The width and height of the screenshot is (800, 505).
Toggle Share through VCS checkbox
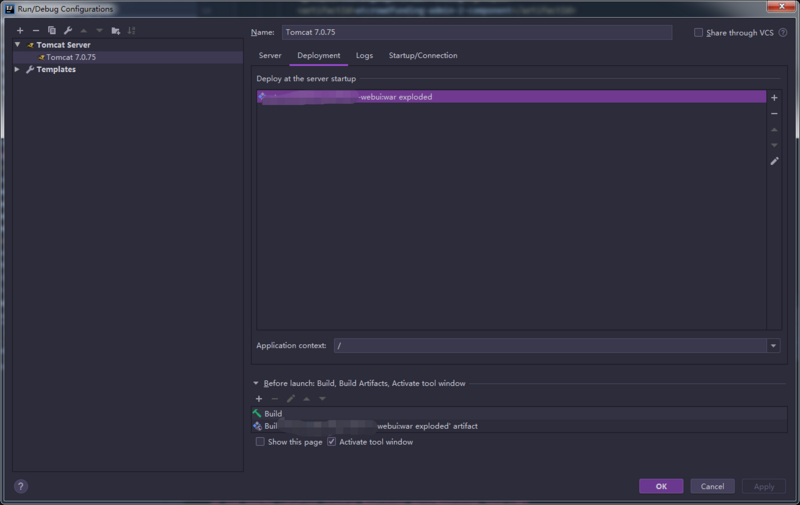tap(698, 33)
